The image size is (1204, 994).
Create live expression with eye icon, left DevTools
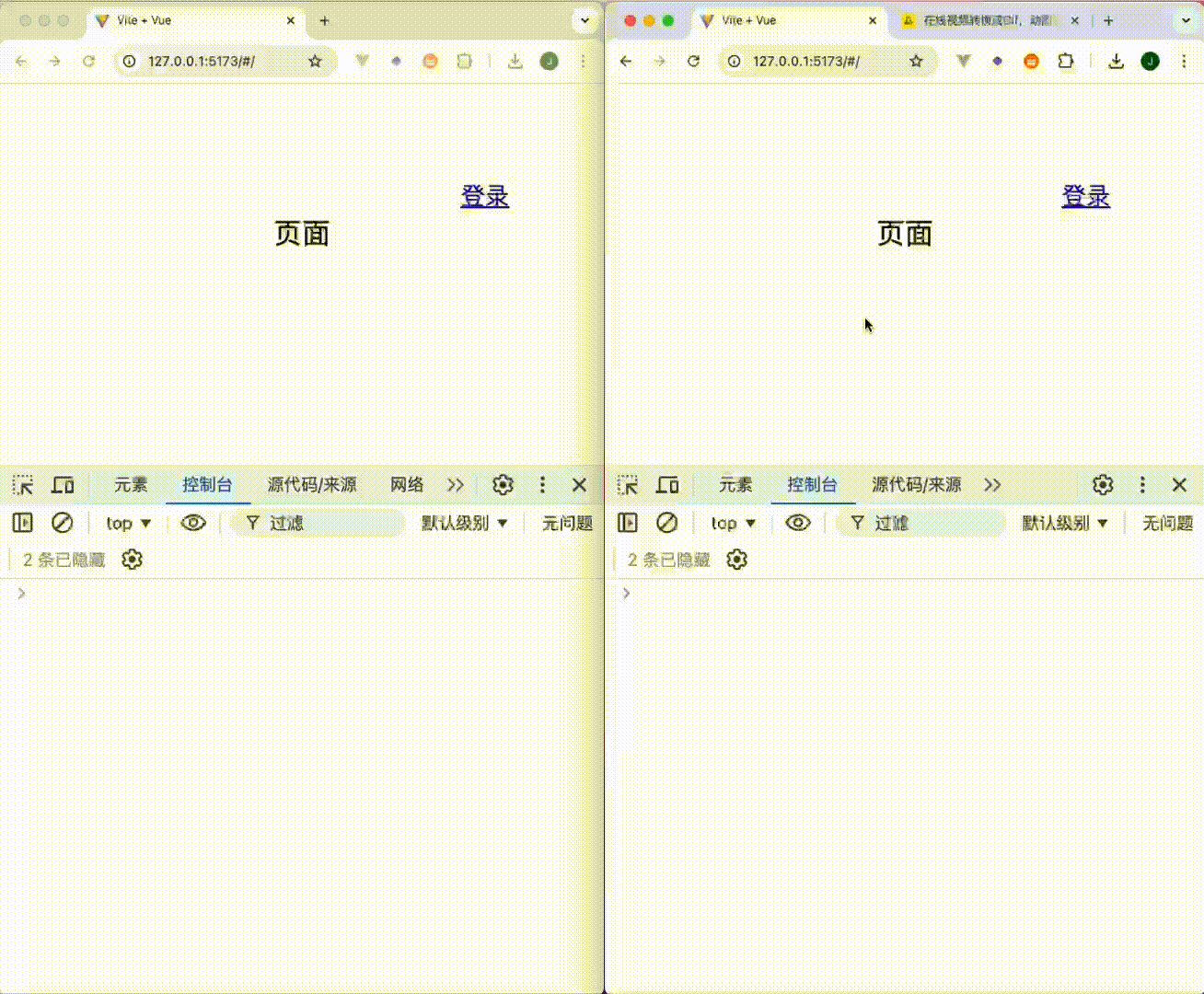coord(193,523)
